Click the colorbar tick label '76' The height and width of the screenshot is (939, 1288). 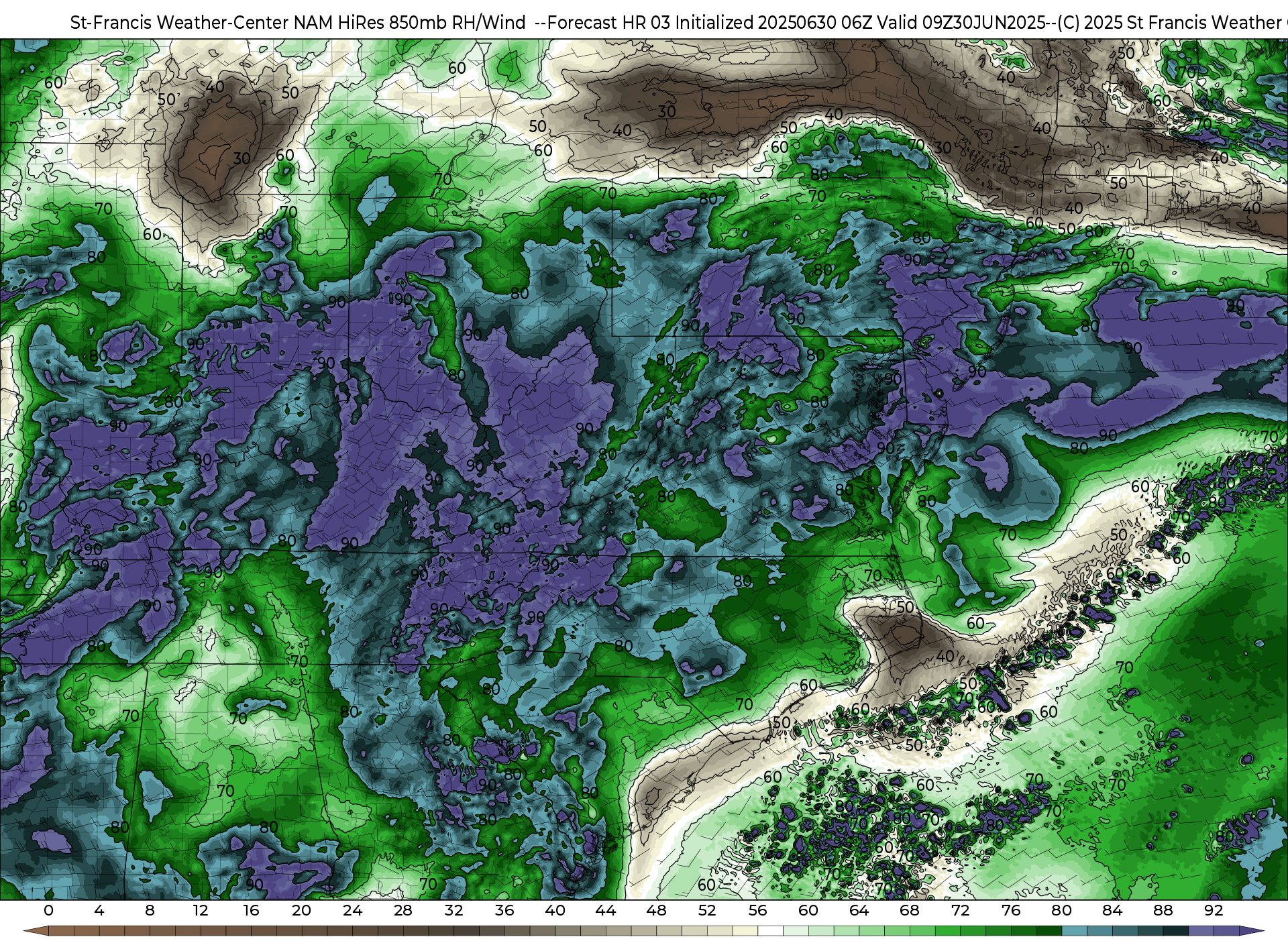click(x=1011, y=911)
